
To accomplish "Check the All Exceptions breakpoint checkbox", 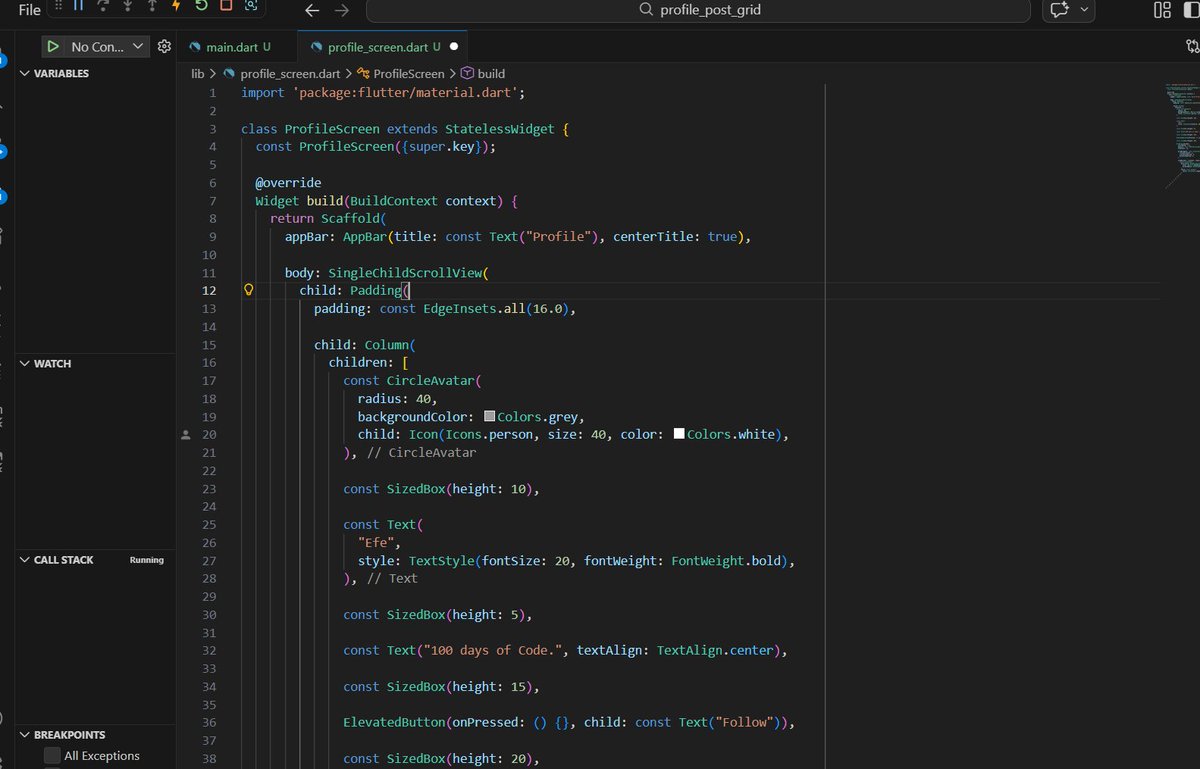I will 52,756.
